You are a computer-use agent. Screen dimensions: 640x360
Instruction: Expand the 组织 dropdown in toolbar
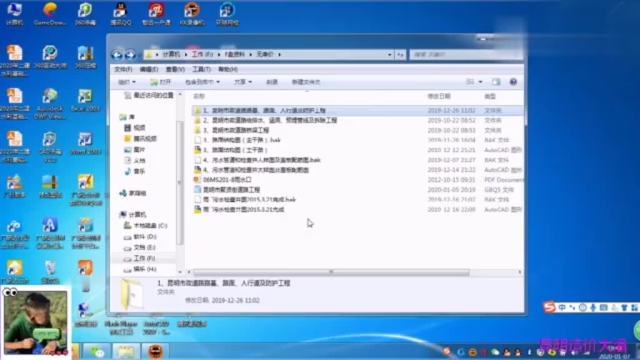127,82
